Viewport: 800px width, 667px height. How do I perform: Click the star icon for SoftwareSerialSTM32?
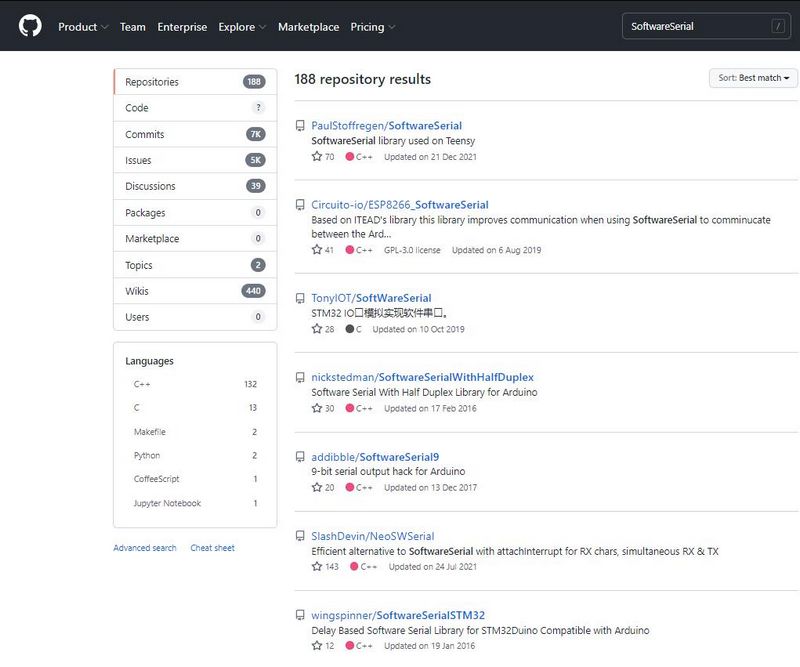click(317, 645)
